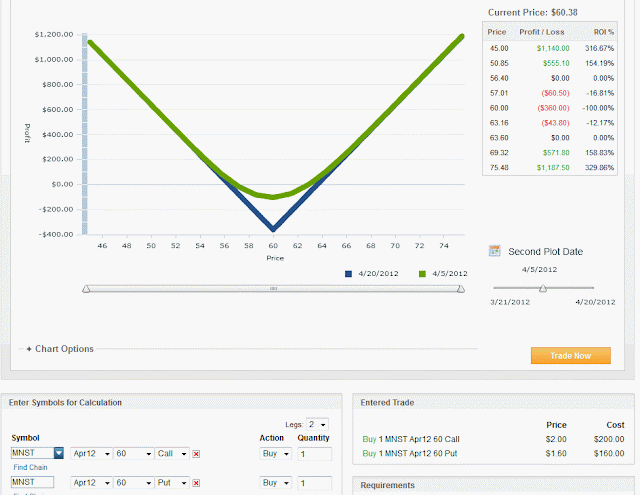Click the second MNST symbol input field
Screen dimensions: 640x495
coord(32,482)
